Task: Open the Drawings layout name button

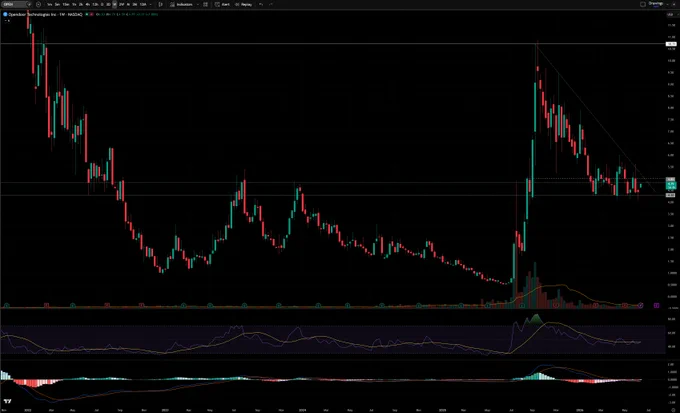Action: point(656,4)
